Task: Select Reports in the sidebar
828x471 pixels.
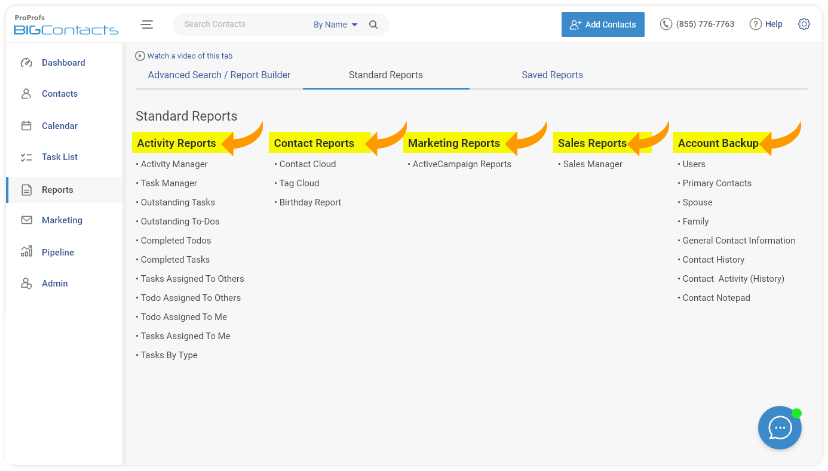Action: 58,190
